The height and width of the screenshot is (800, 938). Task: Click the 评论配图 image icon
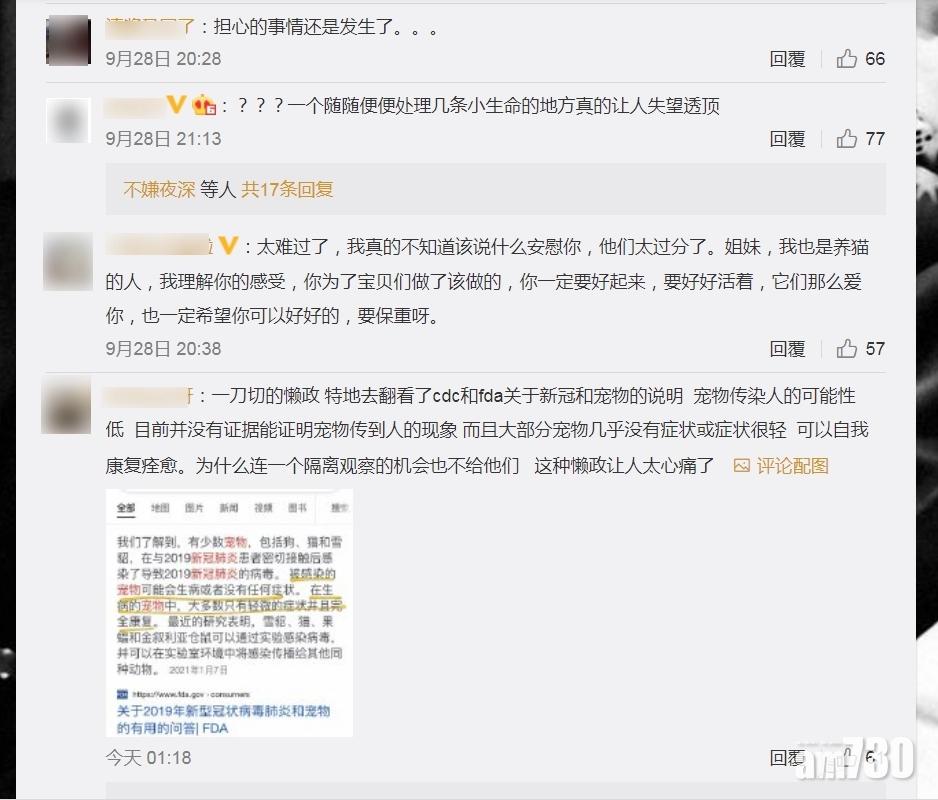click(x=742, y=466)
